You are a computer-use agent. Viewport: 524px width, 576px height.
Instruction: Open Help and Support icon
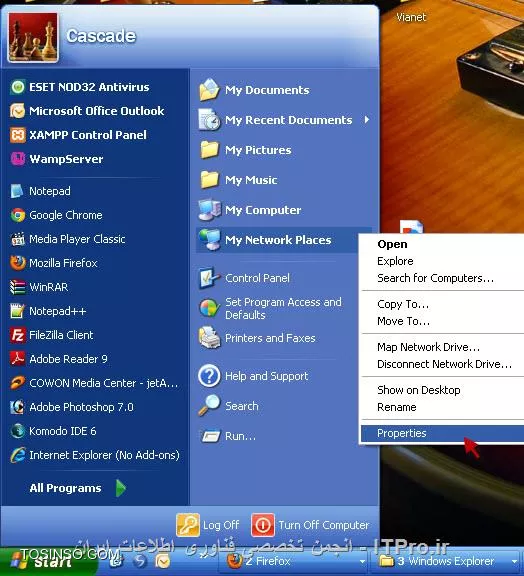pos(209,376)
